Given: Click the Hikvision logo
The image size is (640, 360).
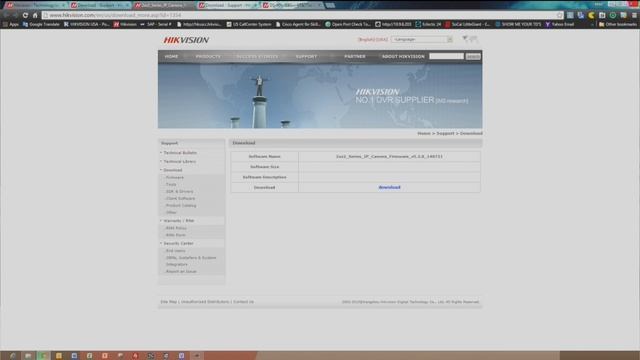Looking at the screenshot, I should point(186,40).
